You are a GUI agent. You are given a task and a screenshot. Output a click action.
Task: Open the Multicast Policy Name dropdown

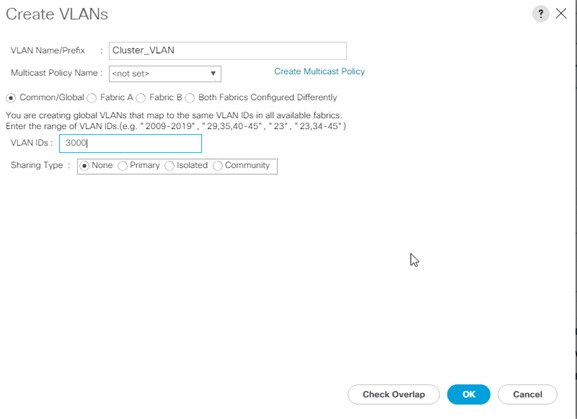(165, 74)
